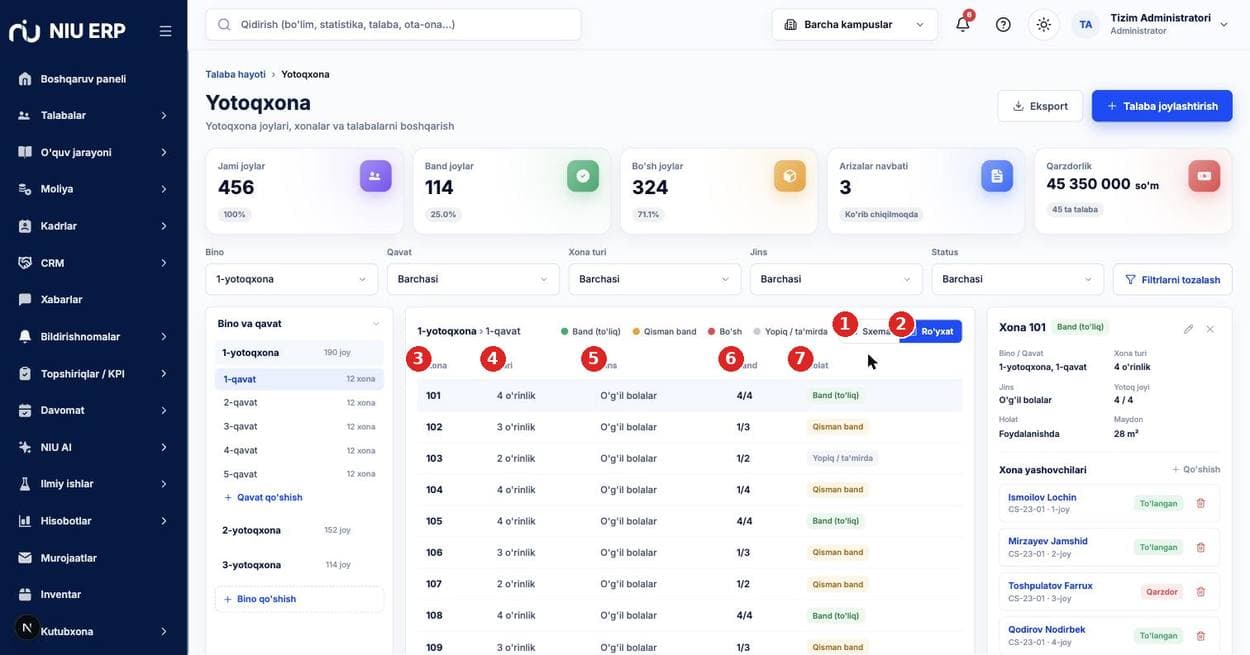Delete Mirzayev Jamshid from the room
This screenshot has height=655, width=1250.
tap(1201, 547)
